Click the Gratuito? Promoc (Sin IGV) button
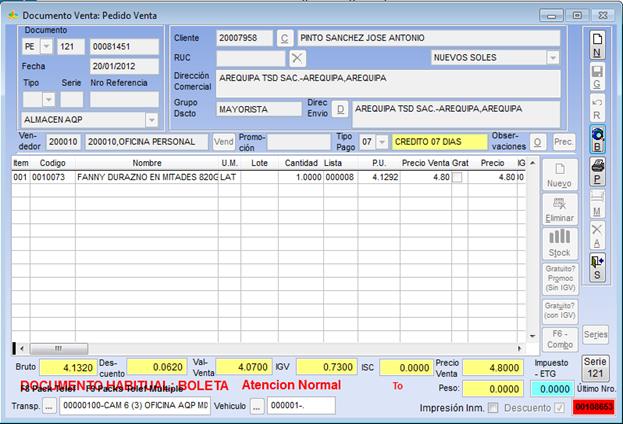Viewport: 623px width, 424px height. coord(560,278)
